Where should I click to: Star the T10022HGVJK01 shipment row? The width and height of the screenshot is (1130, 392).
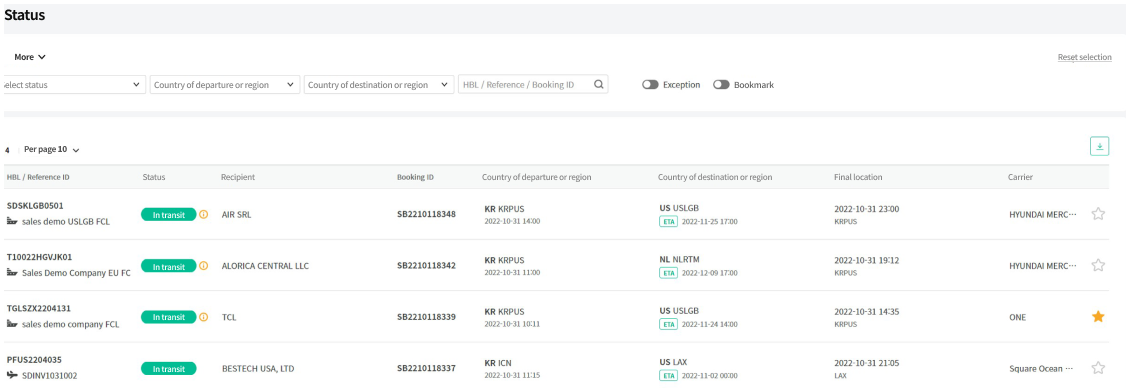1098,265
